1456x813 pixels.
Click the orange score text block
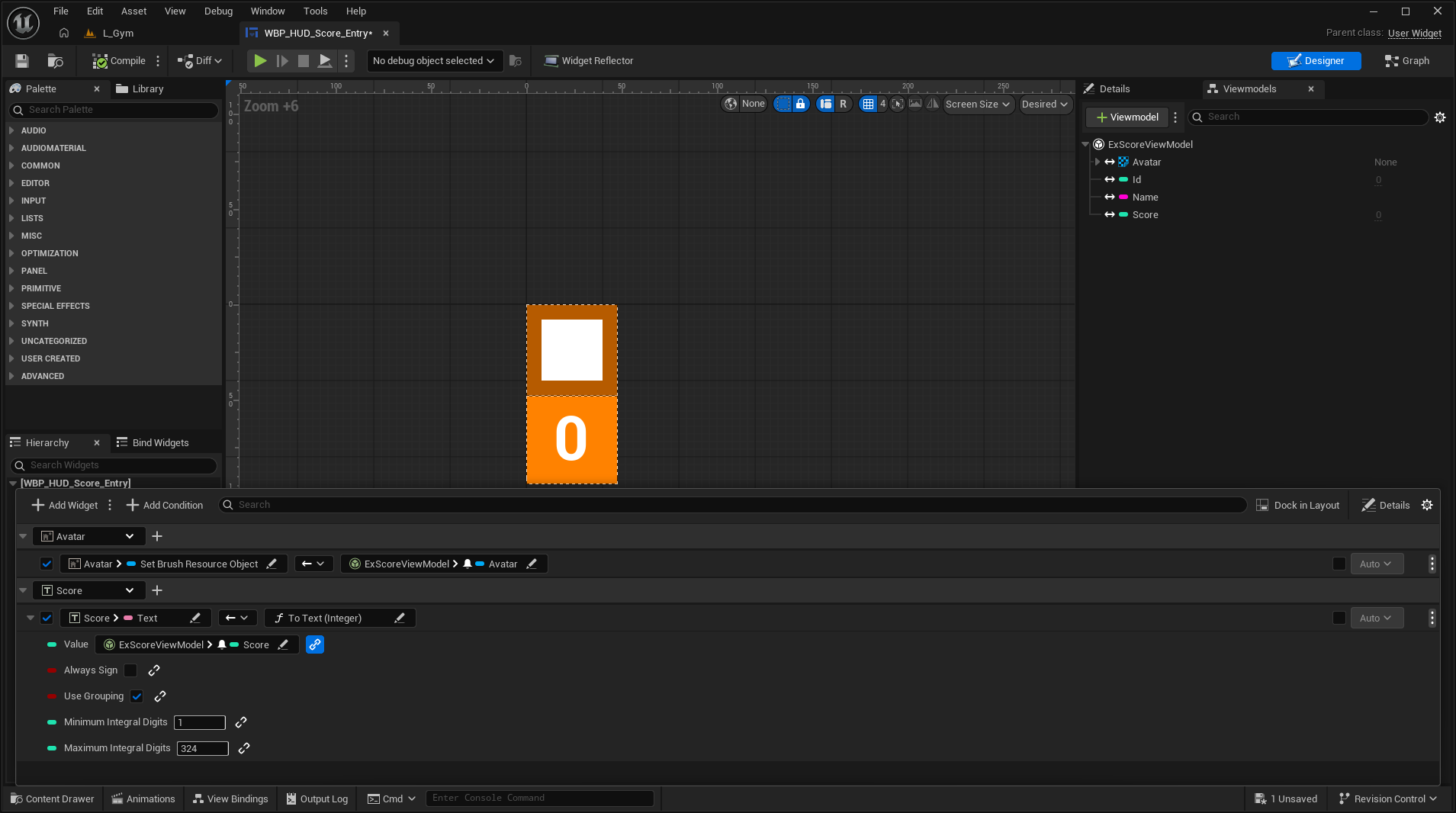click(571, 439)
